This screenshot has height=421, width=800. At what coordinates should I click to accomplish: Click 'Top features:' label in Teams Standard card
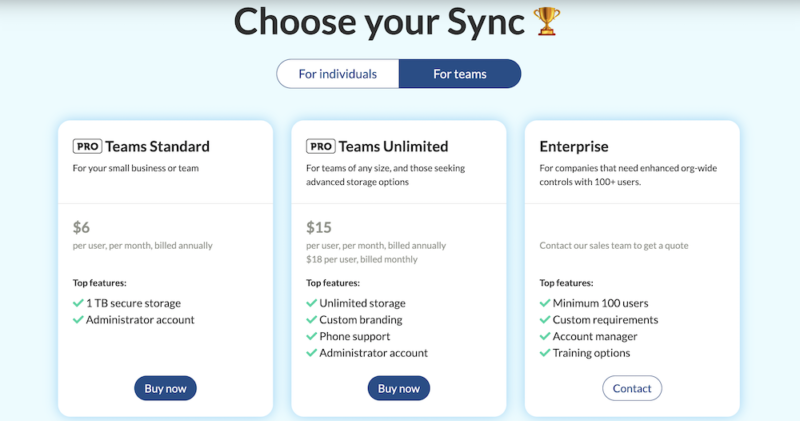click(99, 283)
